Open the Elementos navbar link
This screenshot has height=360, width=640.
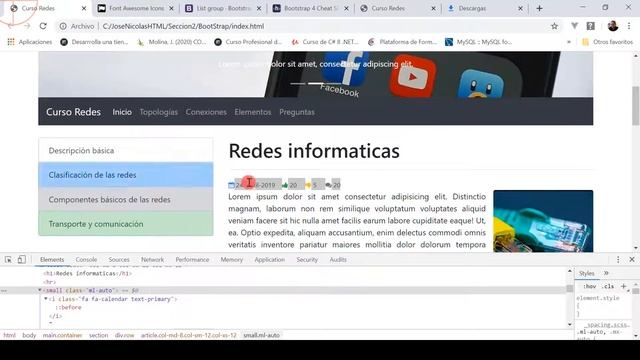[x=253, y=112]
